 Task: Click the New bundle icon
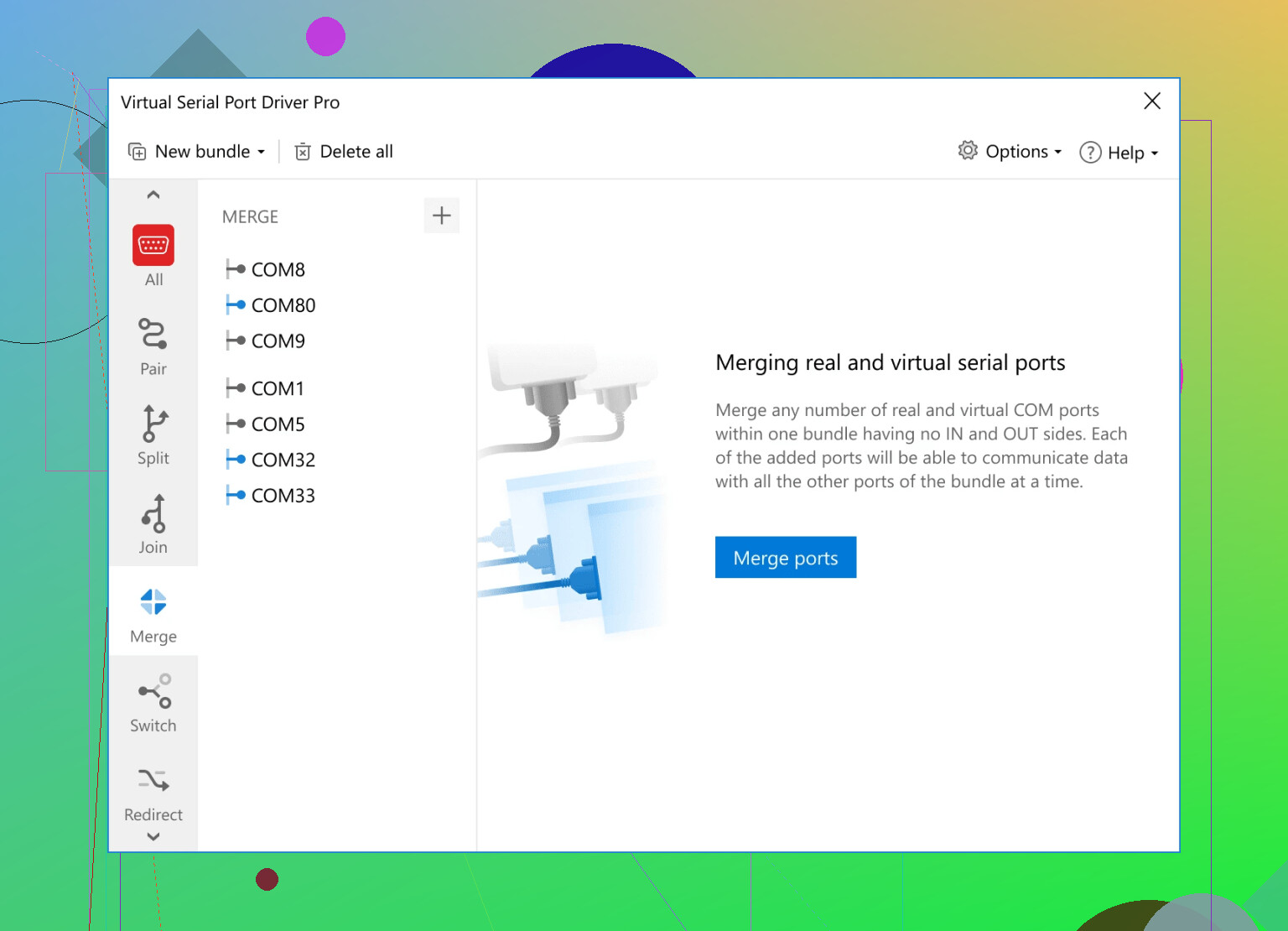137,152
